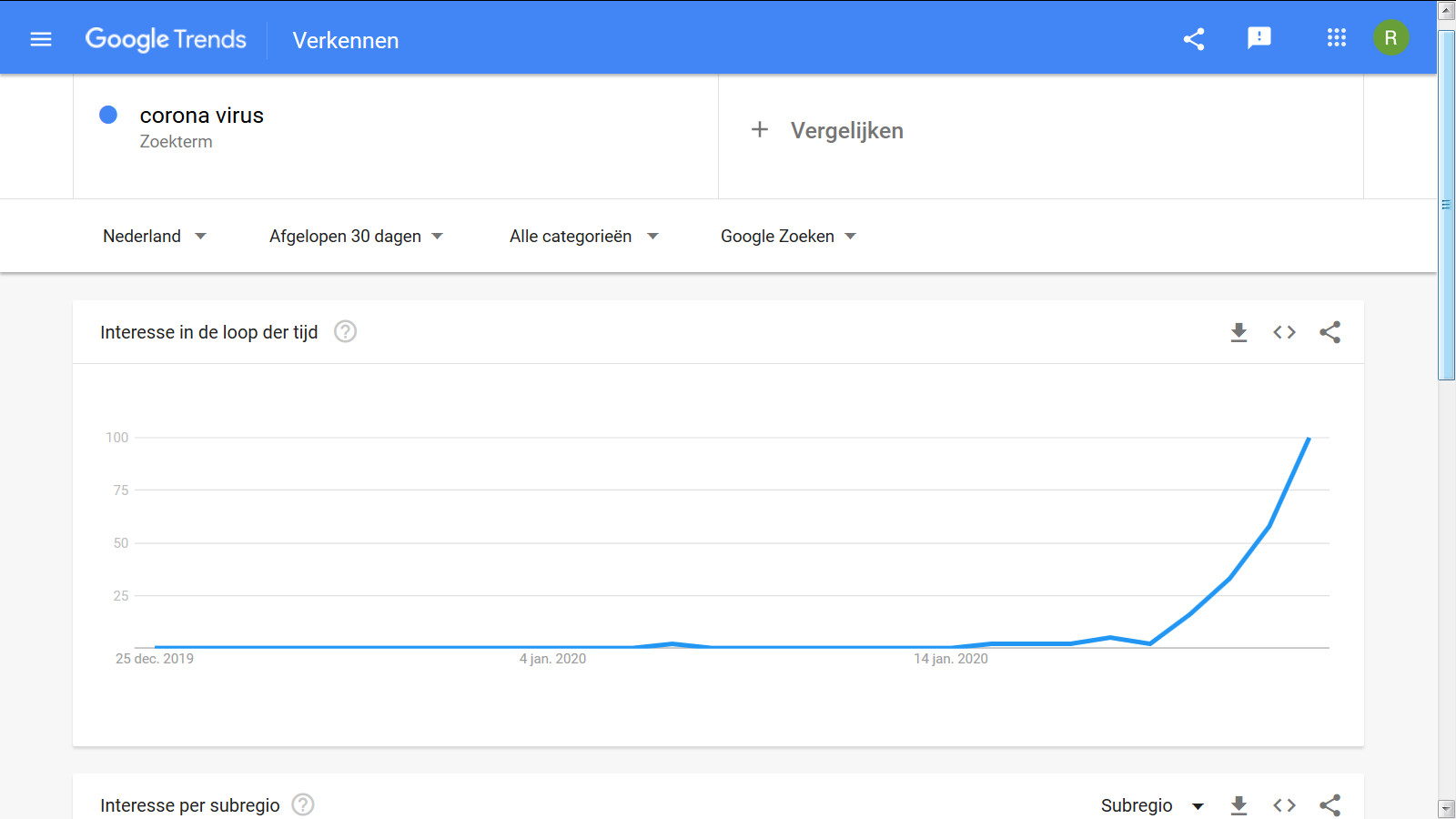Viewport: 1456px width, 819px height.
Task: Open the account avatar R
Action: pos(1390,38)
